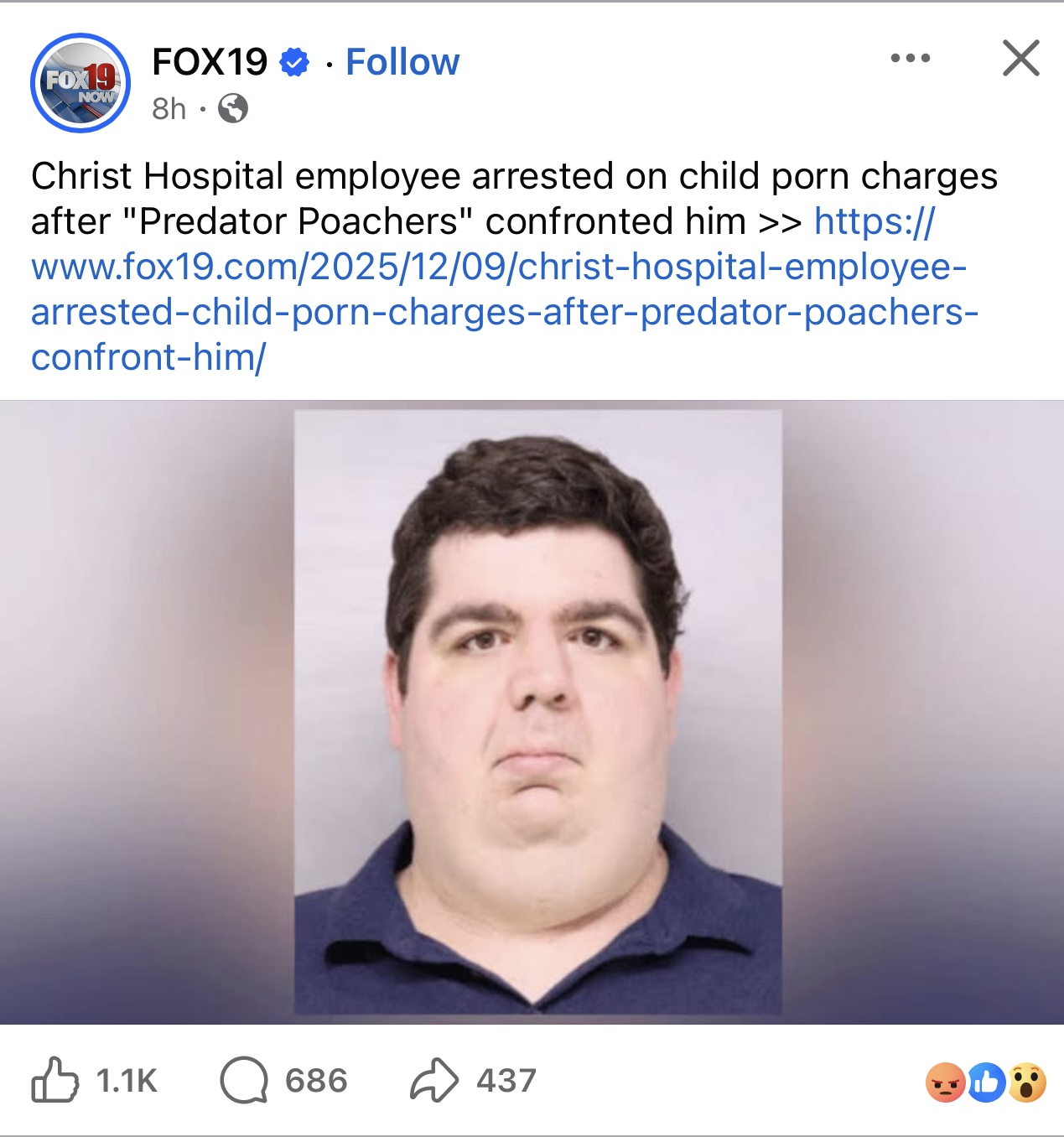View the 1.1K likes count

pyautogui.click(x=127, y=1081)
